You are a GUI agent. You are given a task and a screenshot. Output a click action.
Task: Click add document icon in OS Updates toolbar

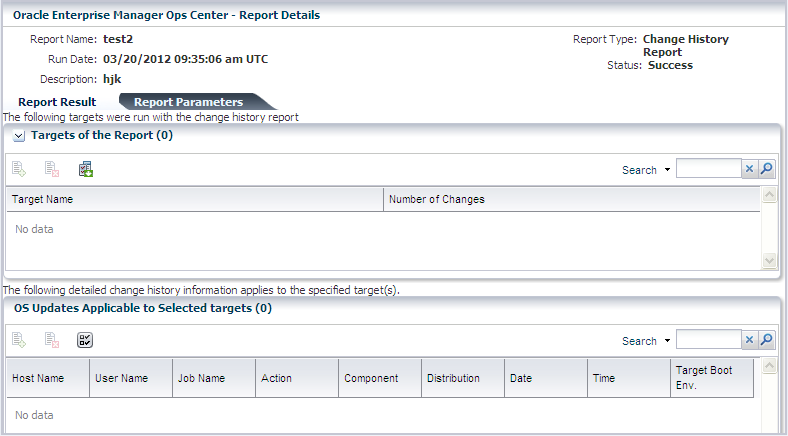[x=19, y=340]
